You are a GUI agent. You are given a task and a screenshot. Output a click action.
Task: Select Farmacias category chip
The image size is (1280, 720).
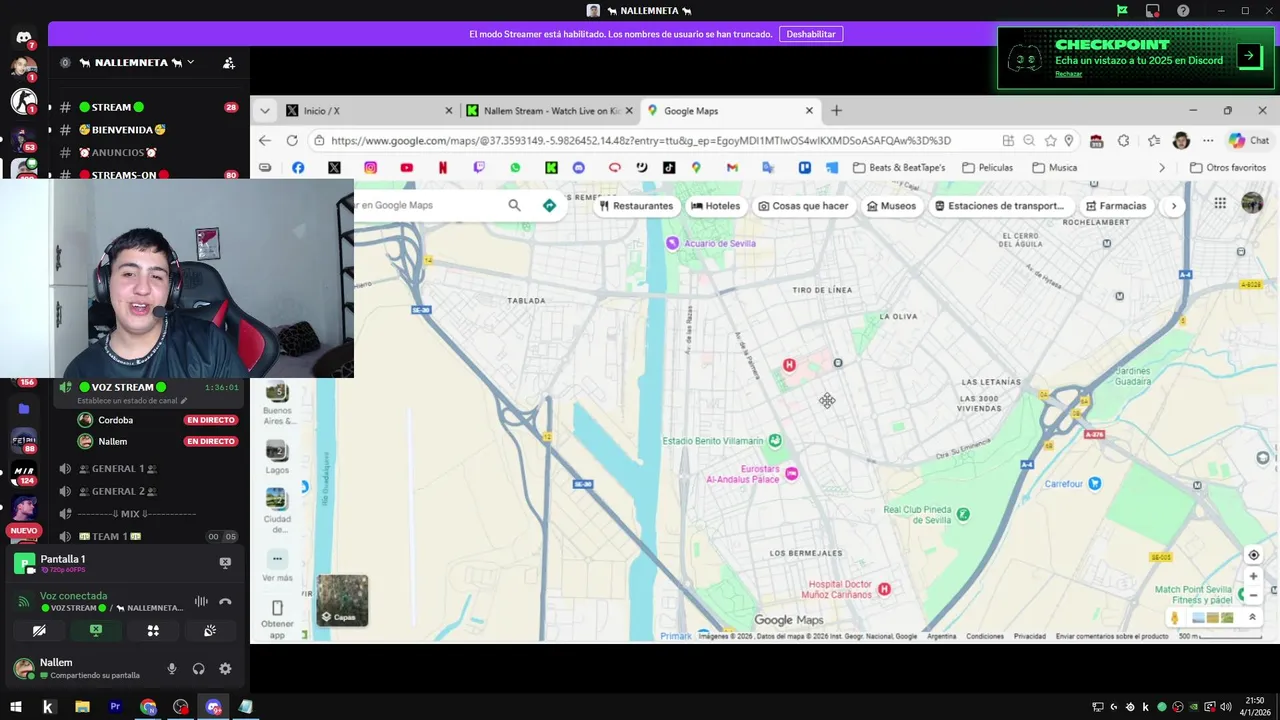pos(1116,206)
